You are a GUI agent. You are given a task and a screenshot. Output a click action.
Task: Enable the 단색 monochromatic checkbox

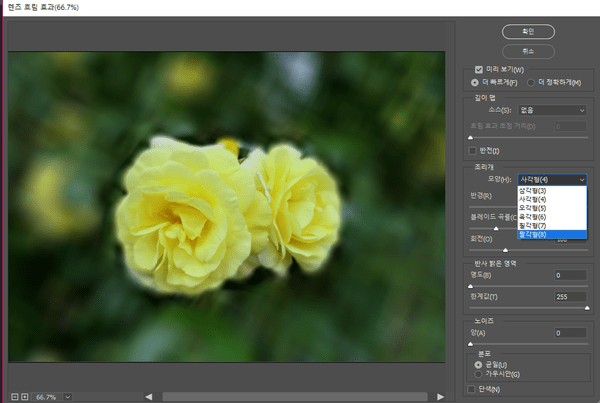[x=473, y=388]
